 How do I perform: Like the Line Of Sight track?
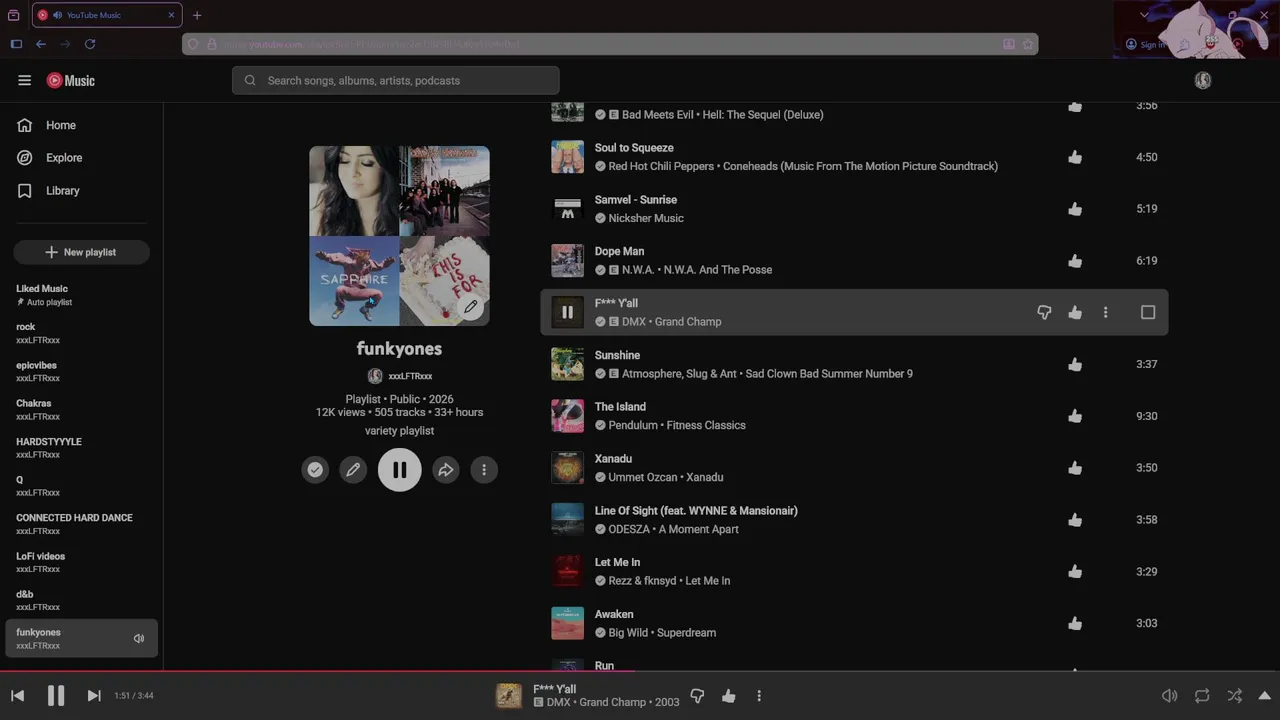(1075, 520)
